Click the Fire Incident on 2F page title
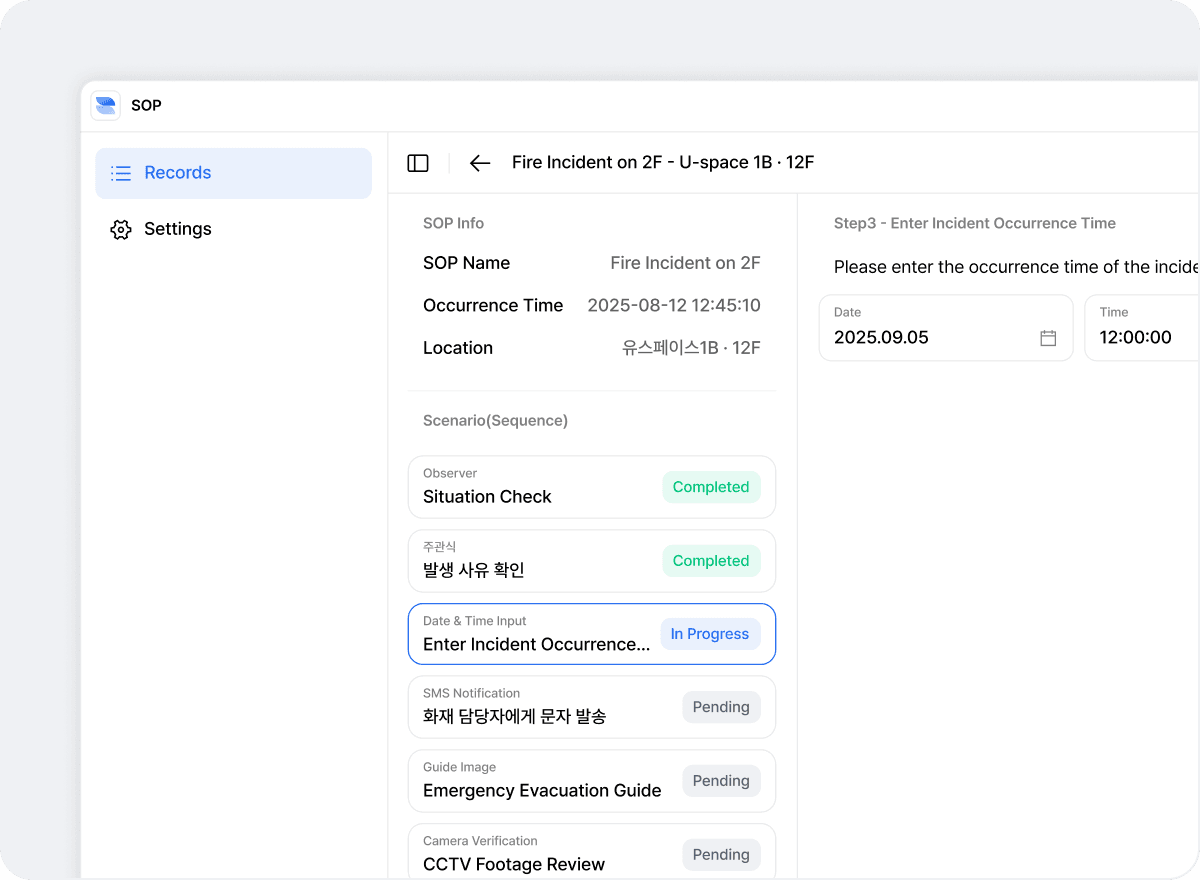 click(x=663, y=162)
